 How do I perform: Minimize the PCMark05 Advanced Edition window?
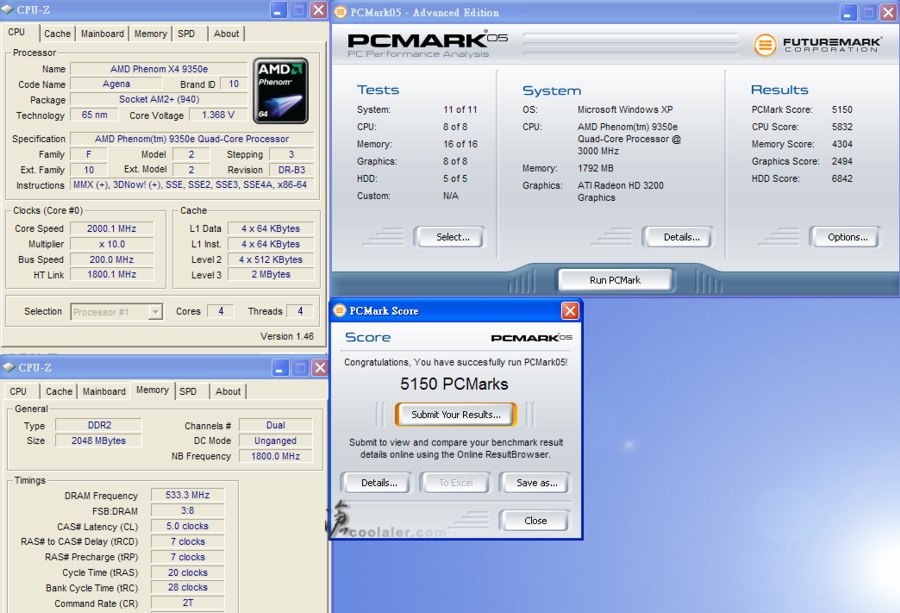(848, 11)
